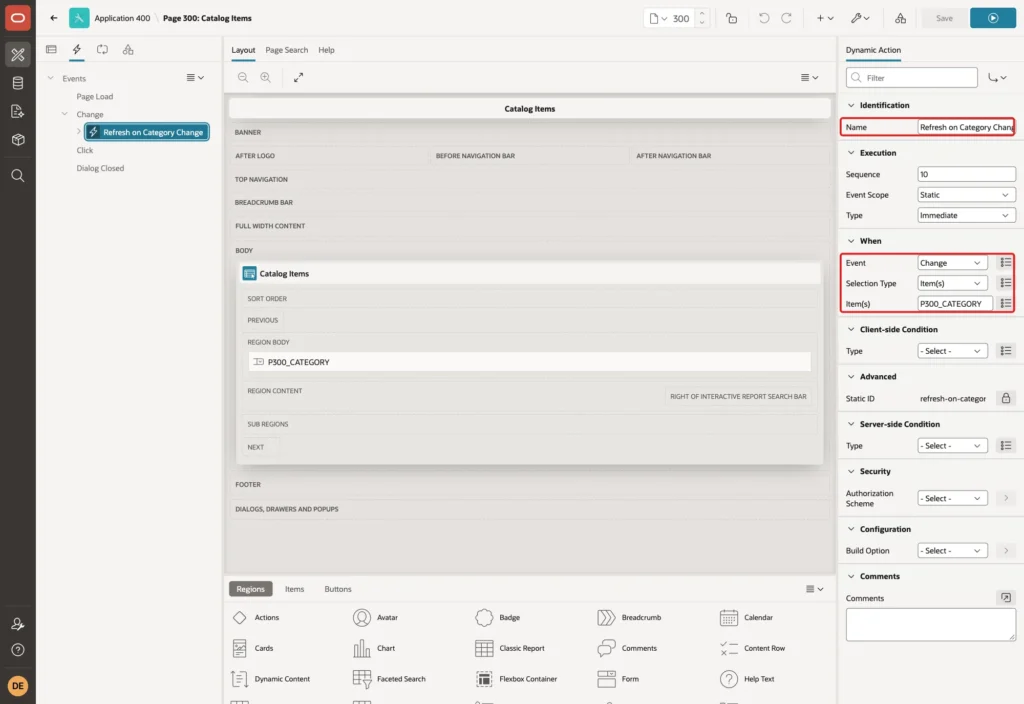
Task: Pick the Classic Report region in gallery
Action: pos(510,648)
